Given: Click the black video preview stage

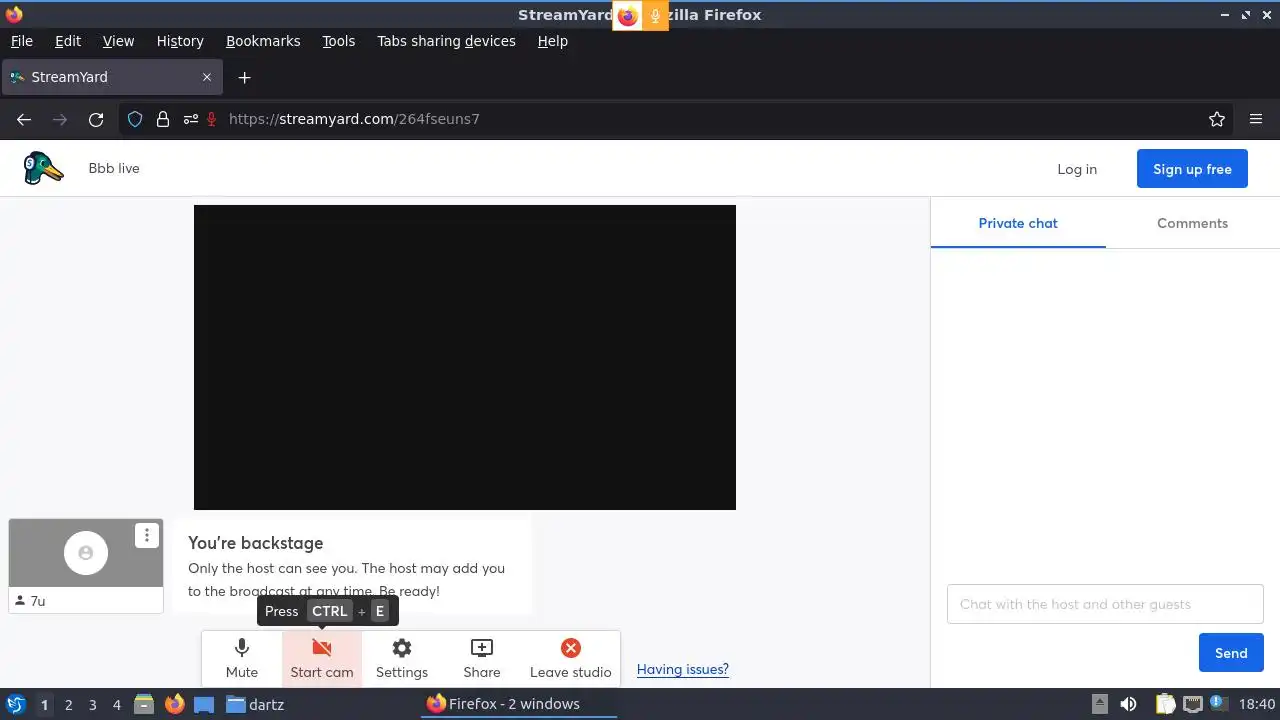Looking at the screenshot, I should coord(465,357).
